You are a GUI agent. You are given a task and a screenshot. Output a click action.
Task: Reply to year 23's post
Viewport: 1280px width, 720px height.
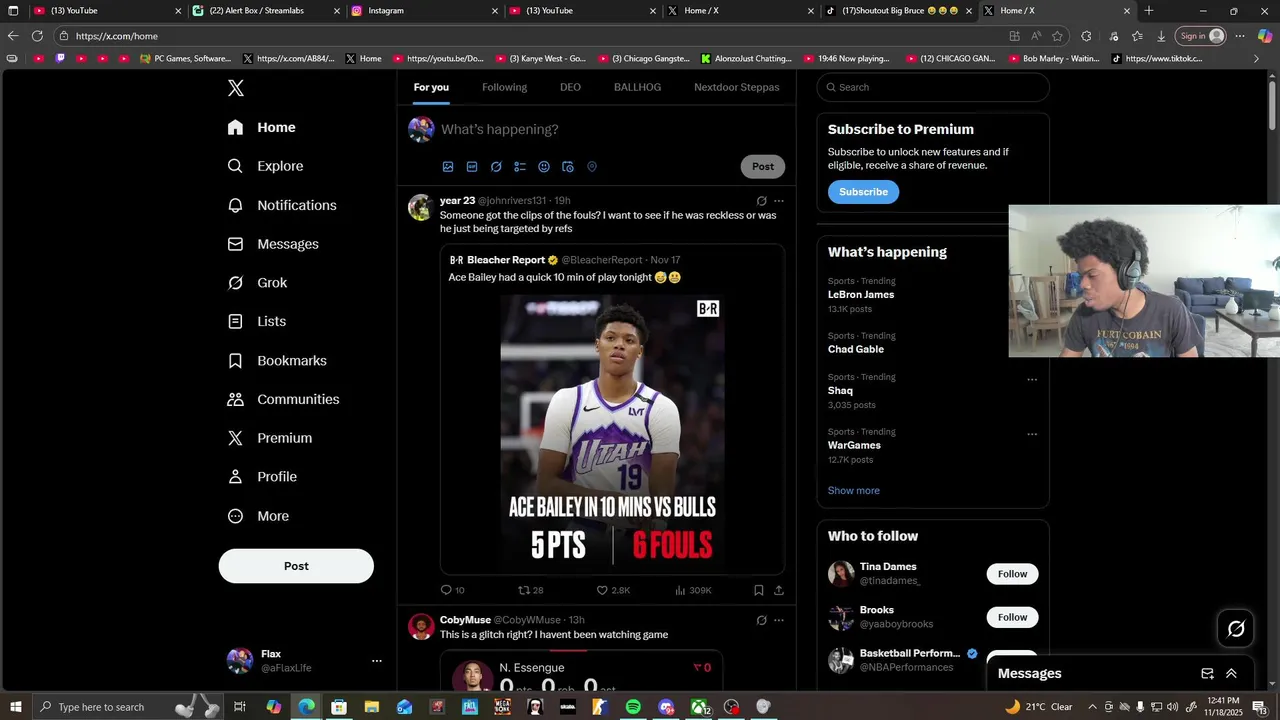[x=452, y=590]
